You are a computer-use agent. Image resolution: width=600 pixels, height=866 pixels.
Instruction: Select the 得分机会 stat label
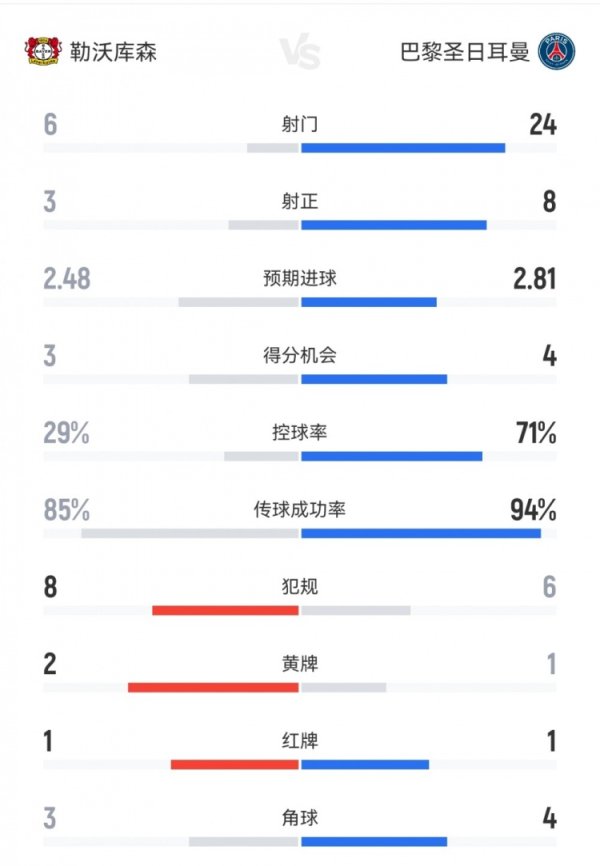tap(300, 355)
